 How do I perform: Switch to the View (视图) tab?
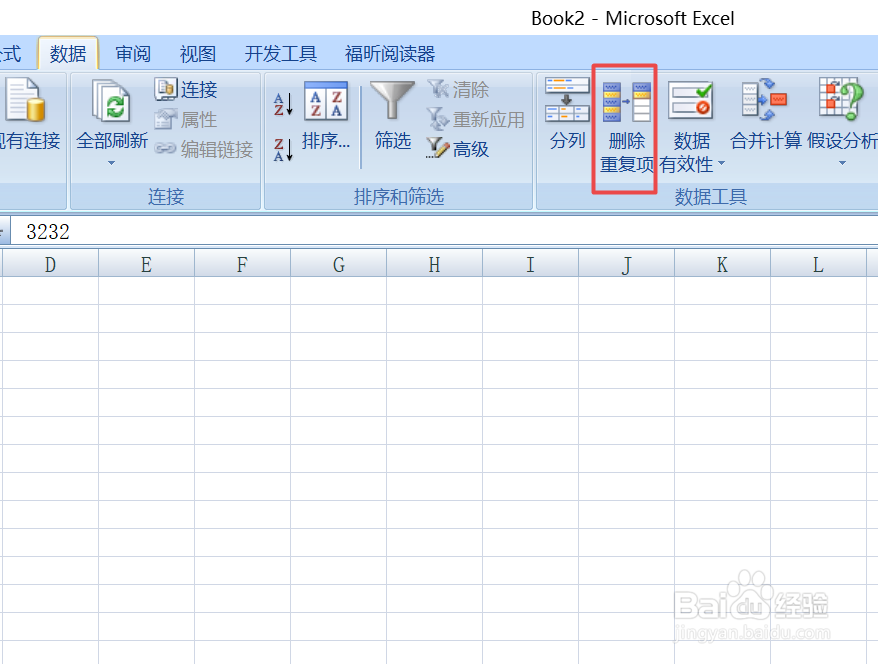(x=198, y=54)
